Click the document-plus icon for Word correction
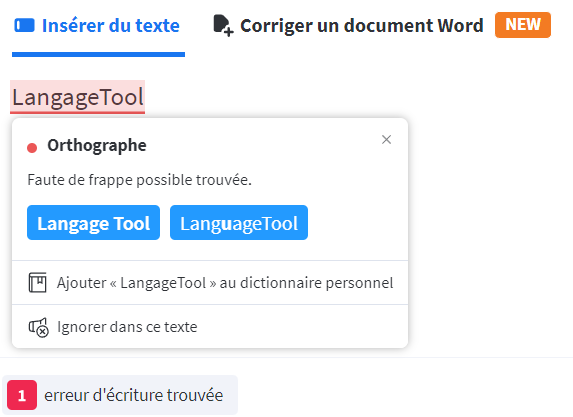Image resolution: width=573 pixels, height=417 pixels. click(223, 26)
